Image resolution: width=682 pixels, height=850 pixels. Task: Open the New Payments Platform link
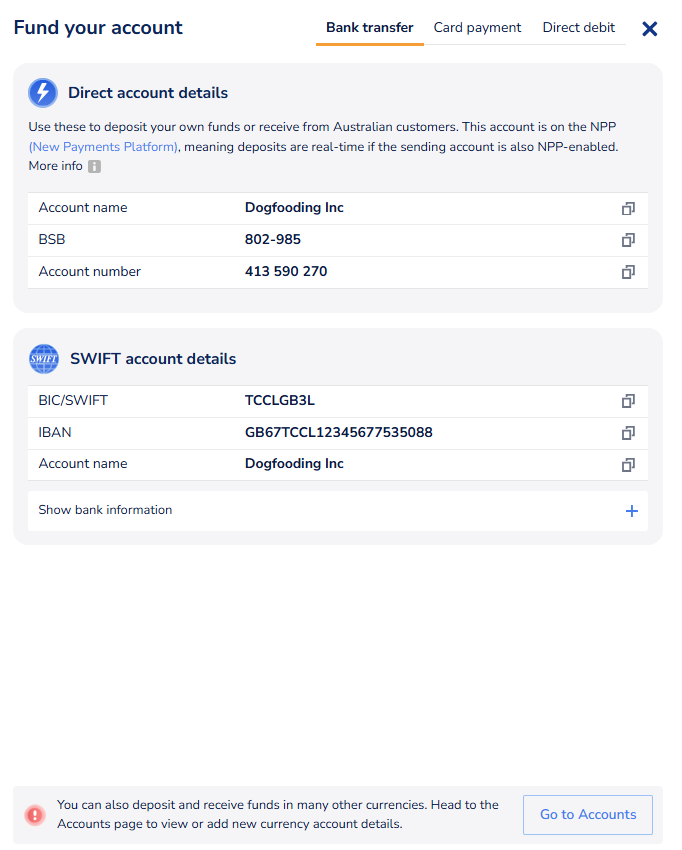point(104,147)
